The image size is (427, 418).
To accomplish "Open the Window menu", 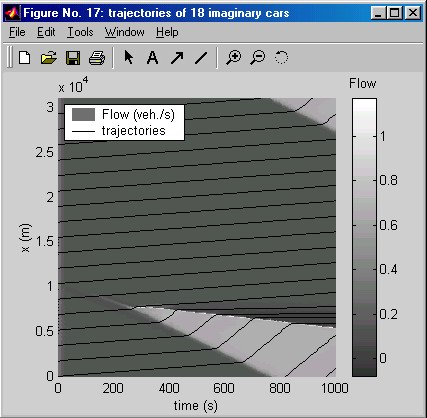I will (x=125, y=32).
